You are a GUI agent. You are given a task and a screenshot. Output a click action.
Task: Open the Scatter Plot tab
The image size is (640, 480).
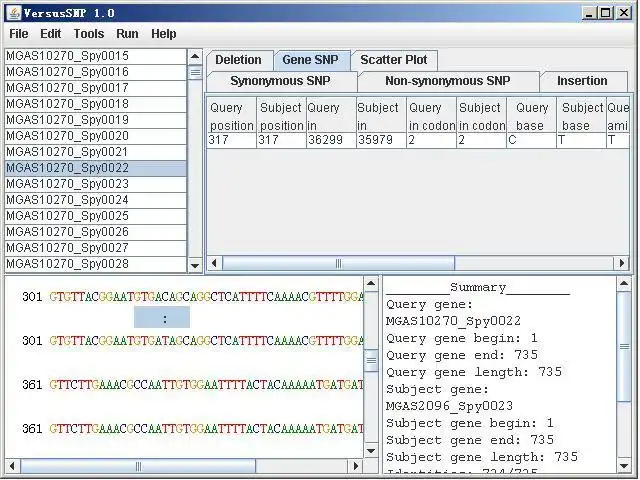[x=393, y=60]
